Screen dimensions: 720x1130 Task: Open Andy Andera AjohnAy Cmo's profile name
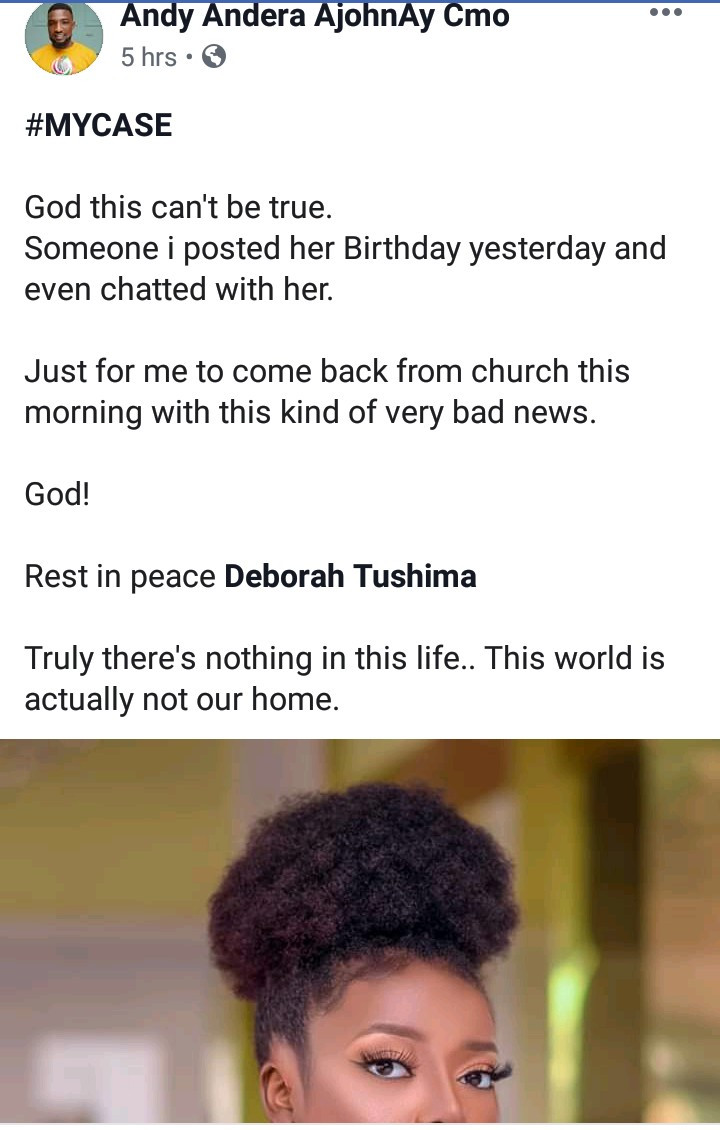tap(315, 16)
